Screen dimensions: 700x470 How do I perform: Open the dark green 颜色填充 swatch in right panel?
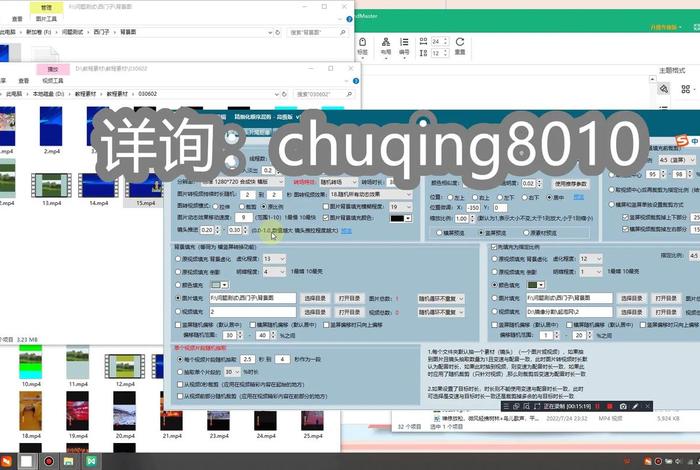click(x=536, y=285)
